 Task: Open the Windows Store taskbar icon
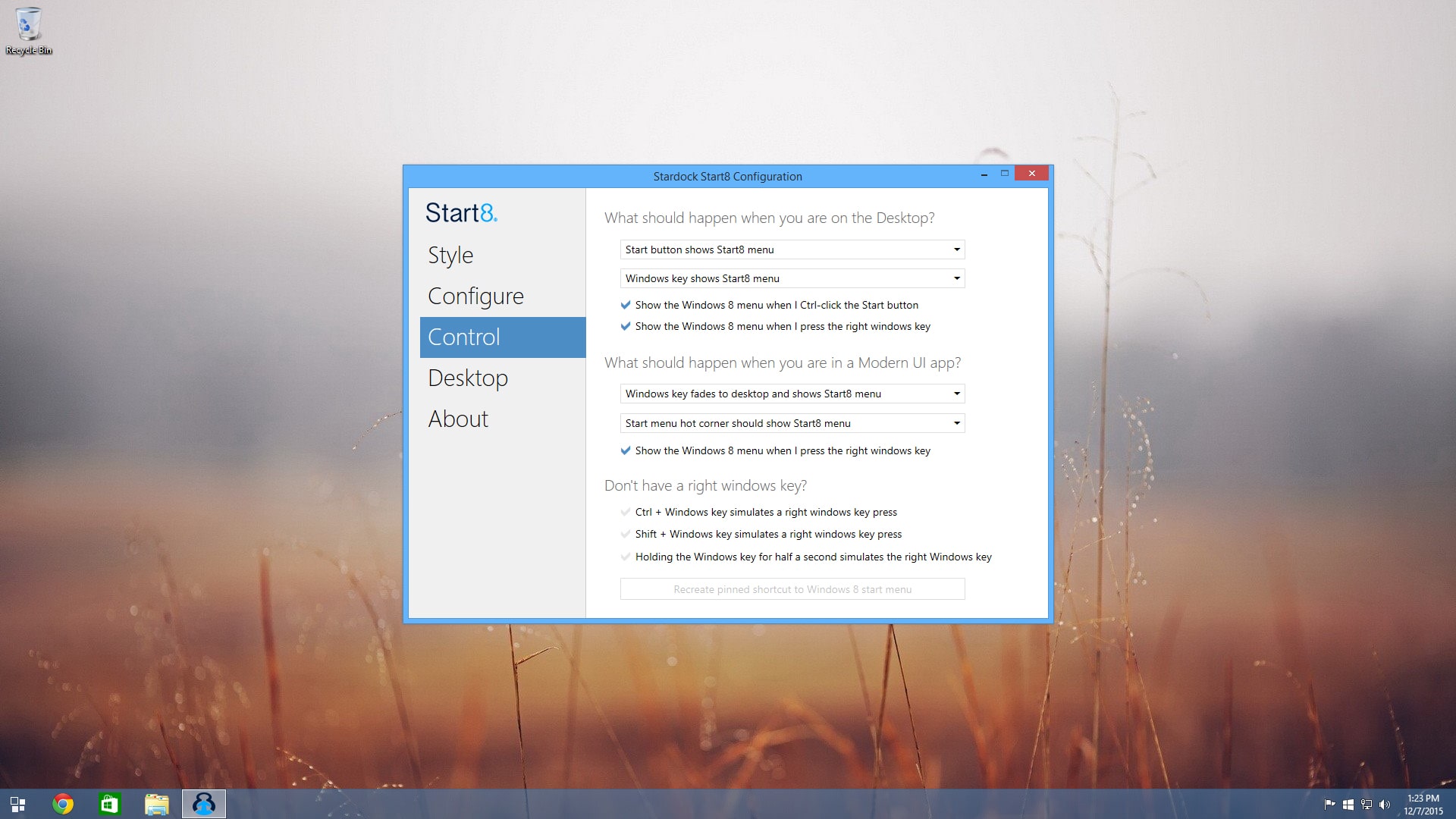click(110, 804)
